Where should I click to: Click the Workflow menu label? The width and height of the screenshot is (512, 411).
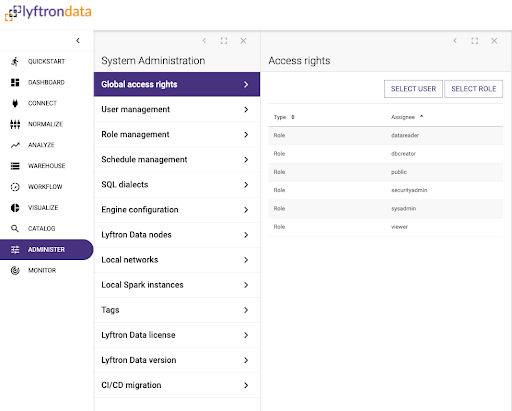point(45,187)
